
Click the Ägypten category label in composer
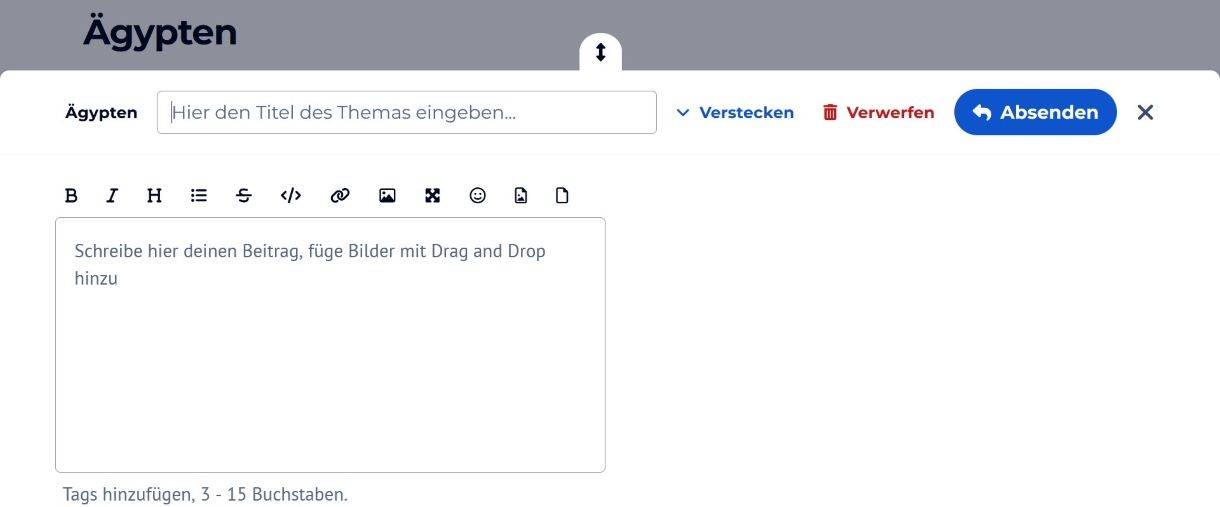click(101, 113)
